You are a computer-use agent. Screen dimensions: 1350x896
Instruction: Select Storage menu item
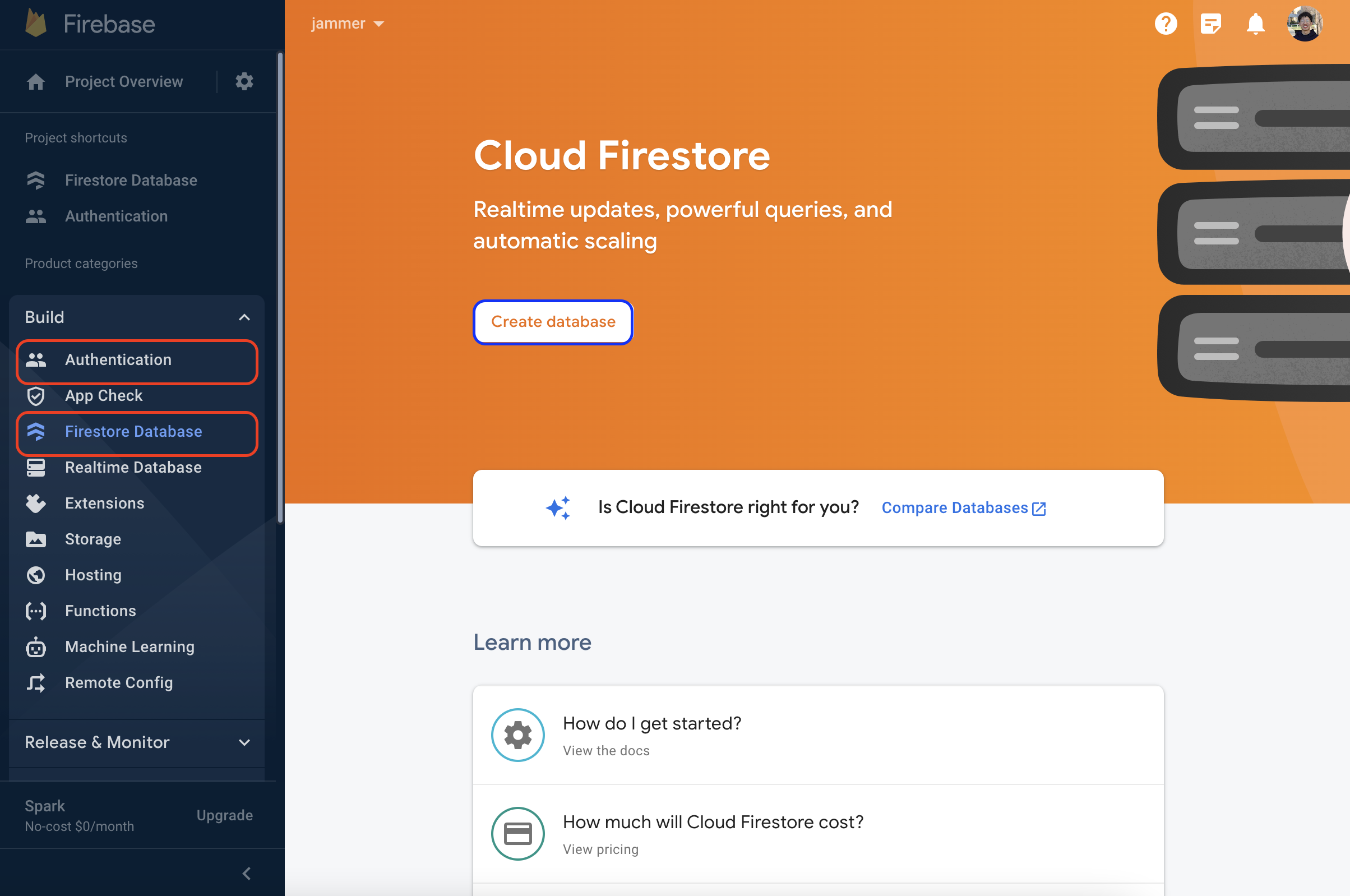coord(137,539)
